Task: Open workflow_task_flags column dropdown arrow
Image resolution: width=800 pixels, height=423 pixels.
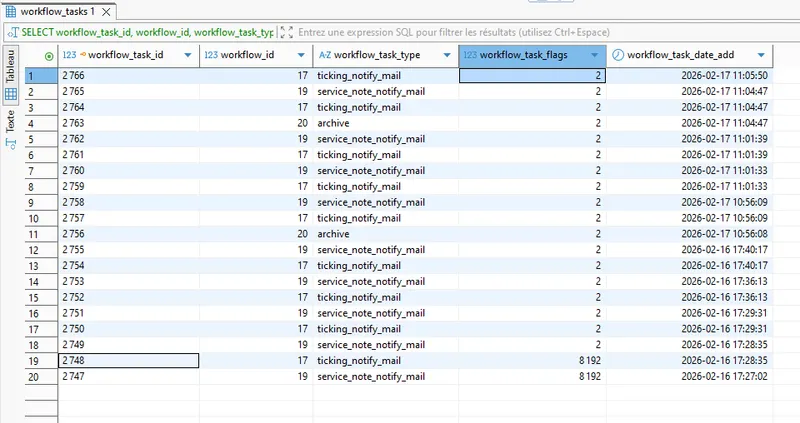Action: (594, 55)
